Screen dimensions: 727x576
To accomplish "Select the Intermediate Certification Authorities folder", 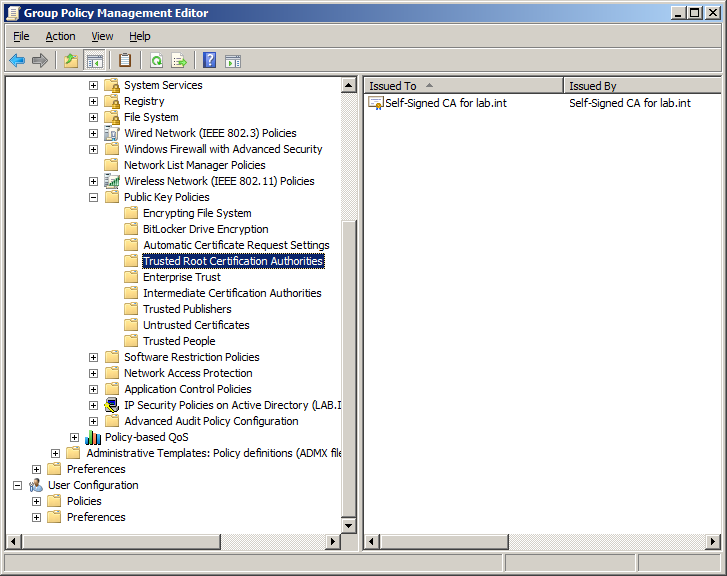I will pyautogui.click(x=232, y=293).
